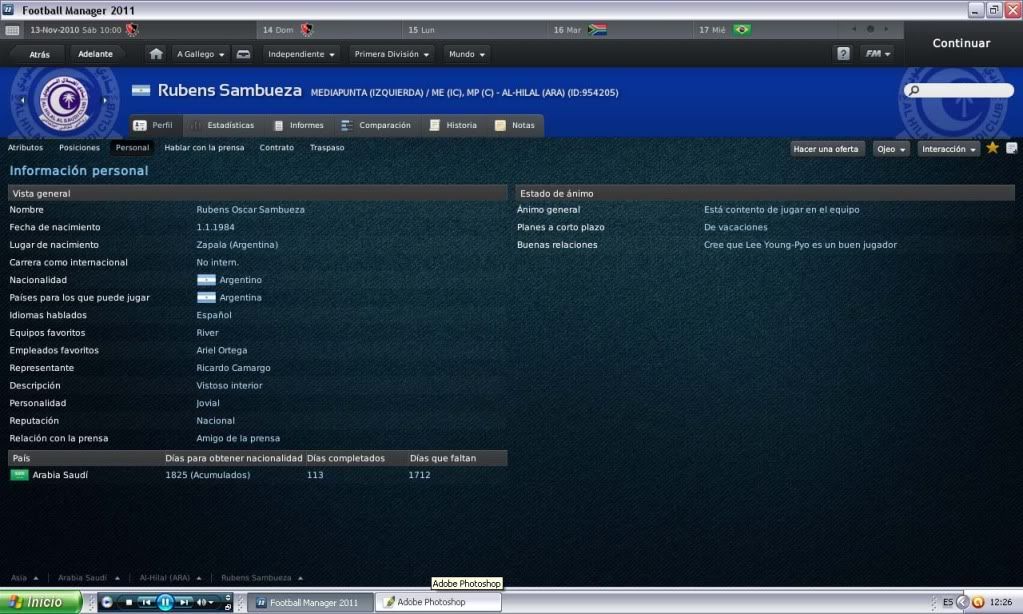Switch to the Comparación tab

376,125
